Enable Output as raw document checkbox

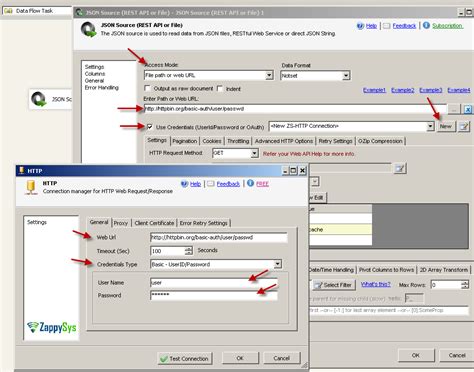click(147, 89)
